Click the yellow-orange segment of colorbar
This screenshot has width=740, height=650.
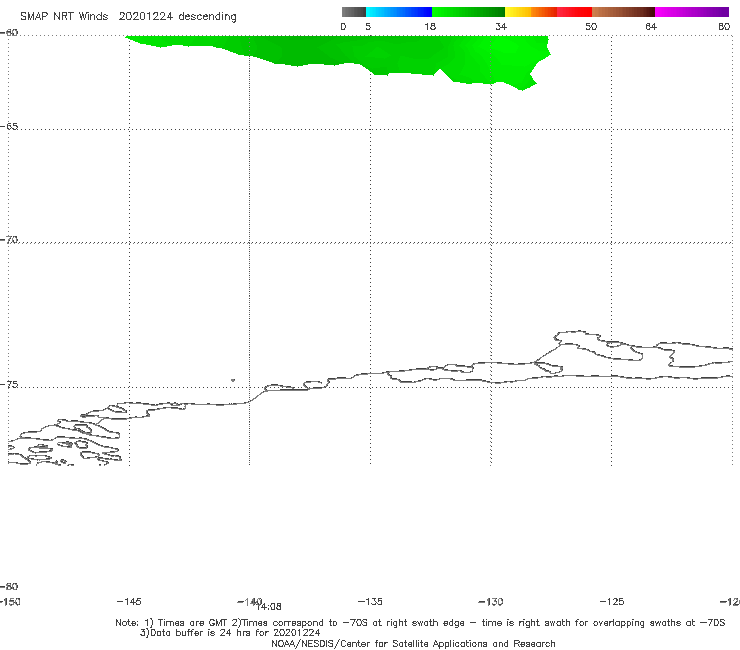tap(530, 12)
